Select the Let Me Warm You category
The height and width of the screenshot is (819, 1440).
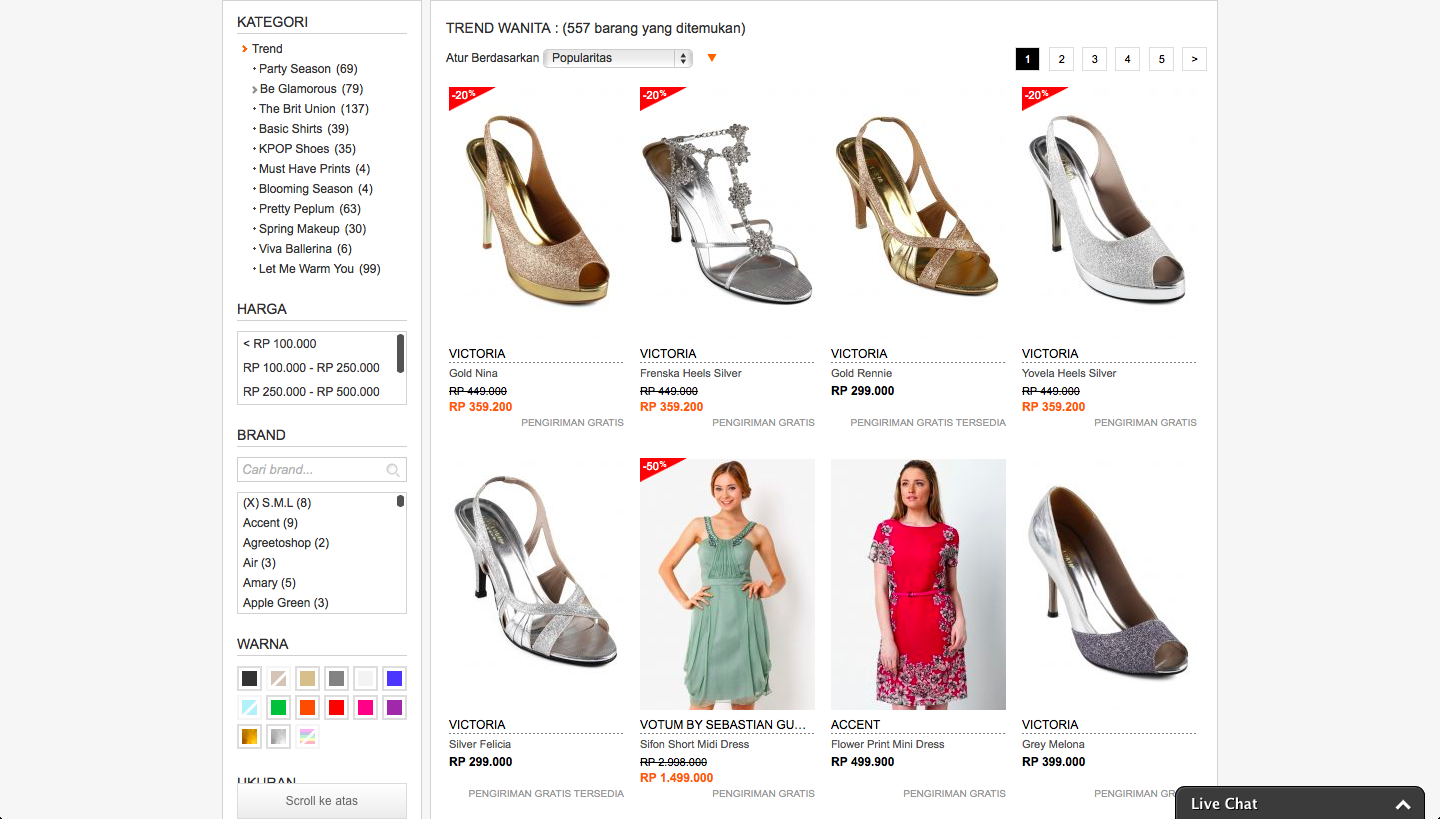(x=320, y=269)
